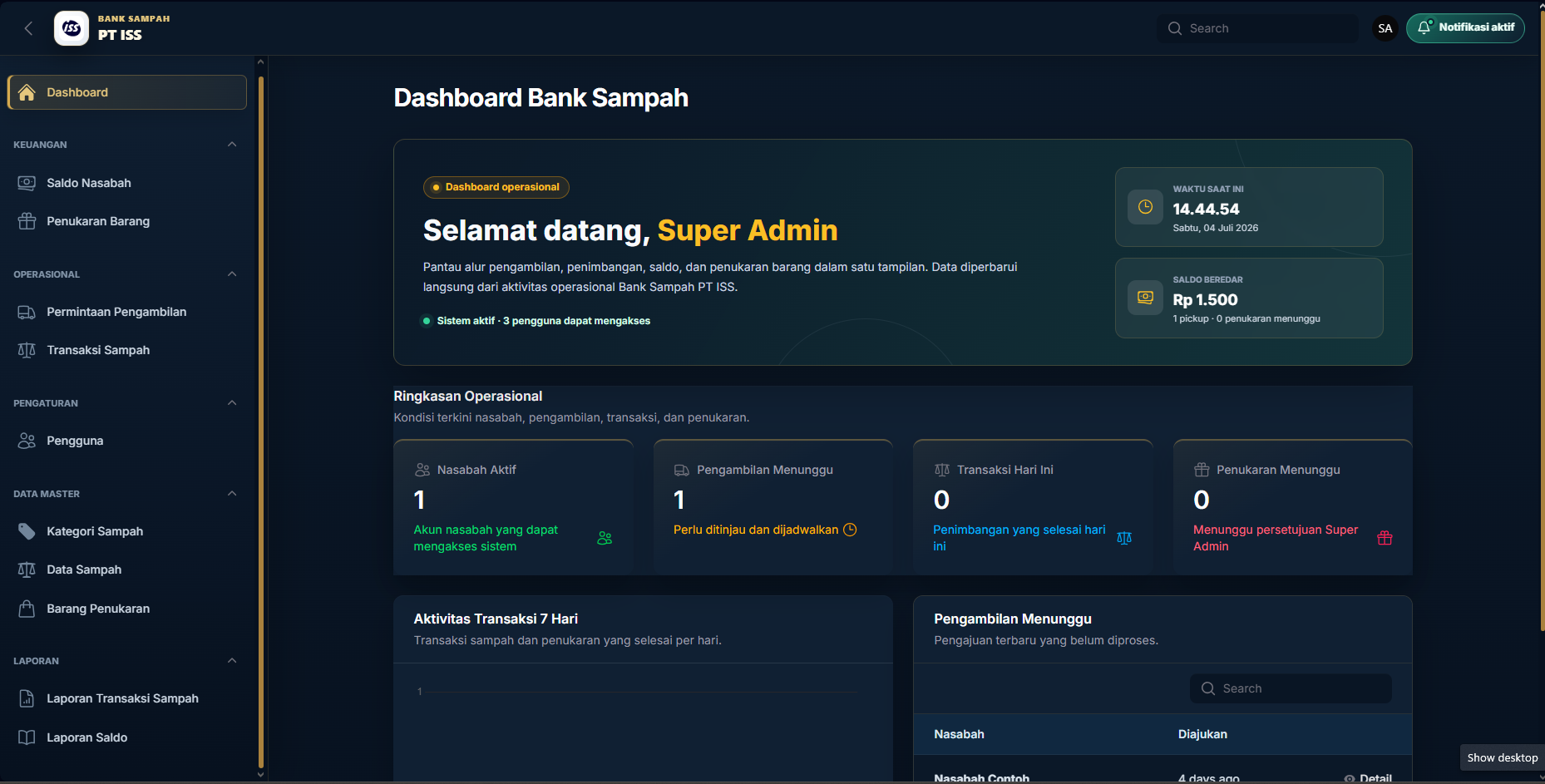Click the Transaksi Sampah scale icon

tap(27, 350)
